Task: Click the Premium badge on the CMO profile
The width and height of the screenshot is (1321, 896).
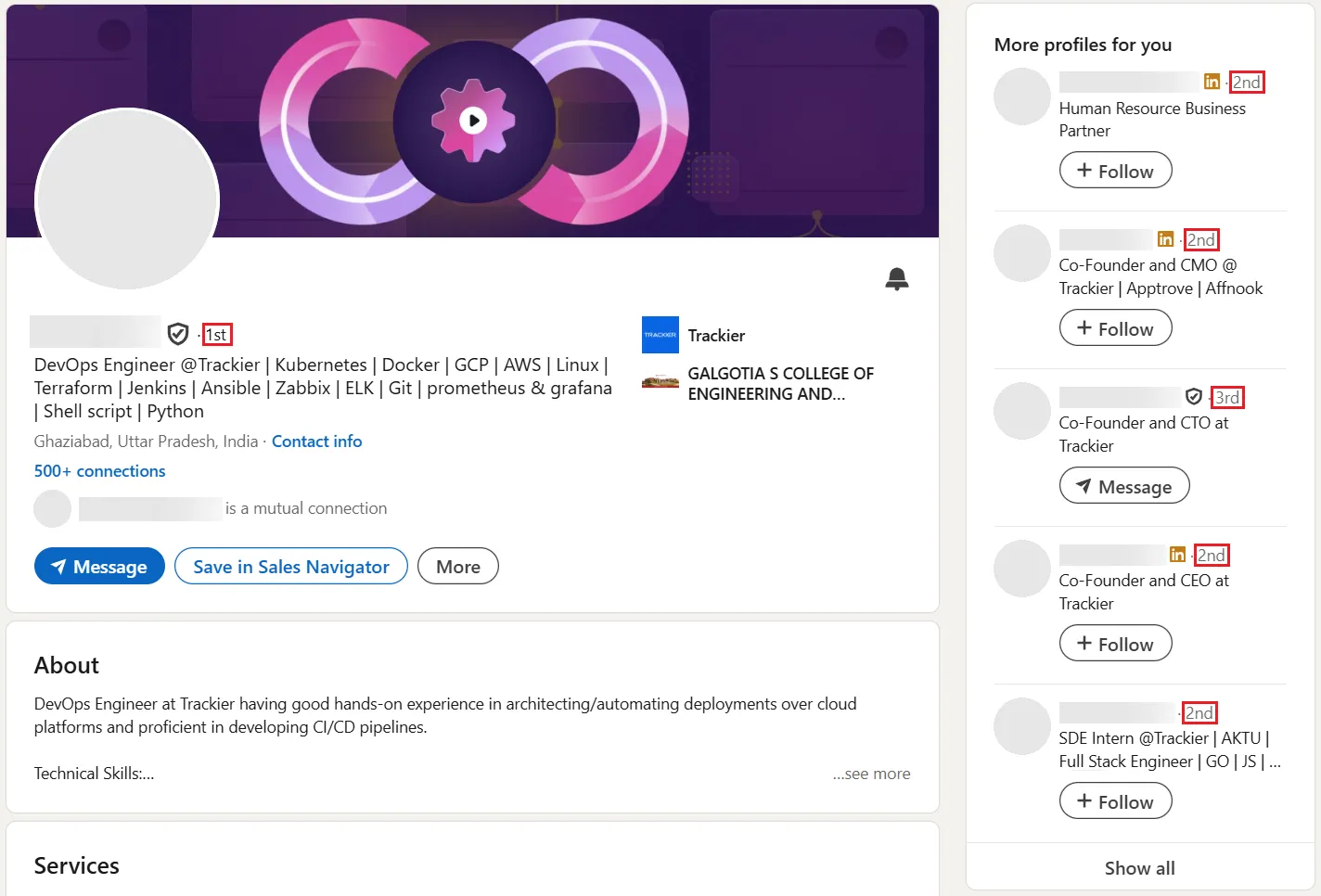Action: 1165,238
